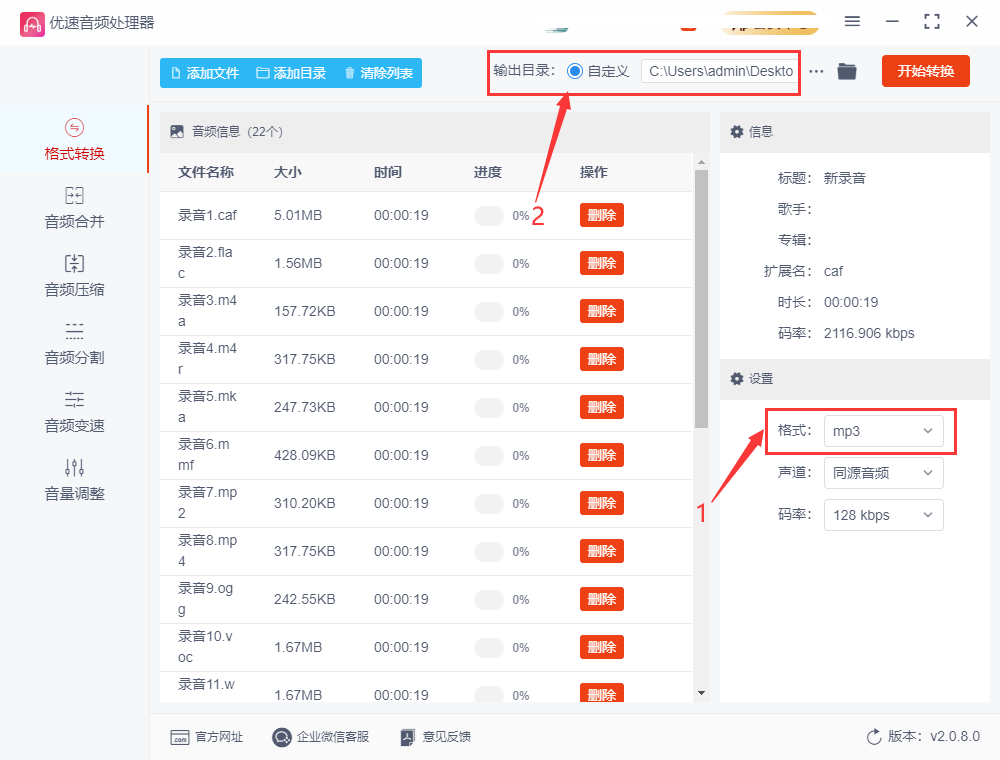
Task: Click the size cell 5.01MB
Action: click(x=298, y=216)
